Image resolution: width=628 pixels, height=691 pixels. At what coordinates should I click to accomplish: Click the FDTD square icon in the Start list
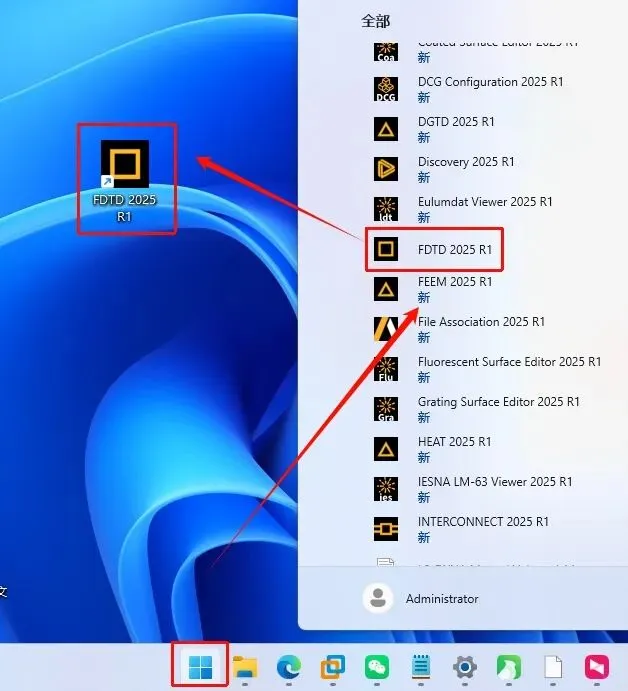[x=386, y=249]
